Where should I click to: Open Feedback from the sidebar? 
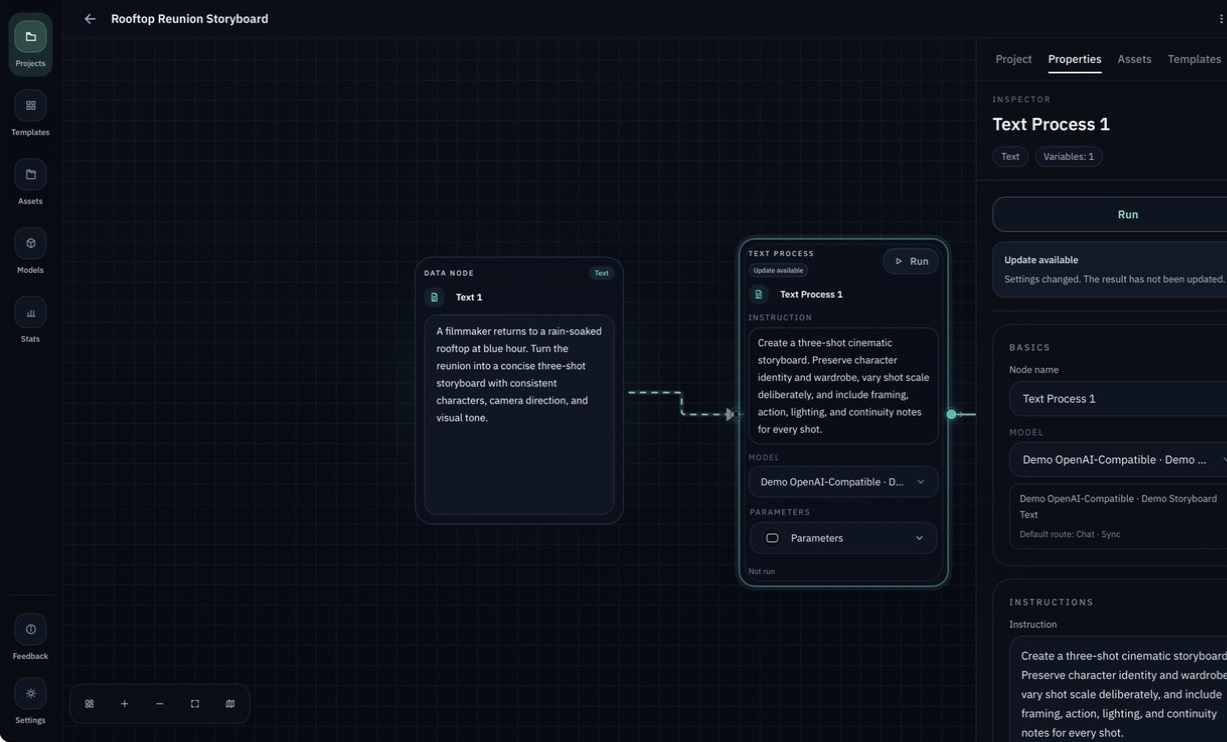[30, 637]
